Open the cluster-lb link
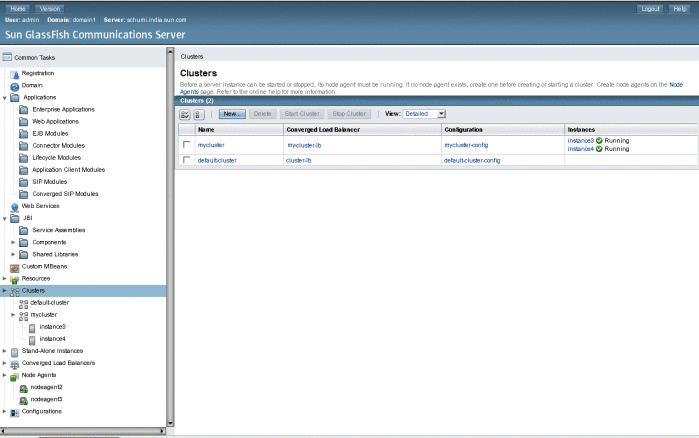The height and width of the screenshot is (438, 699). (298, 160)
